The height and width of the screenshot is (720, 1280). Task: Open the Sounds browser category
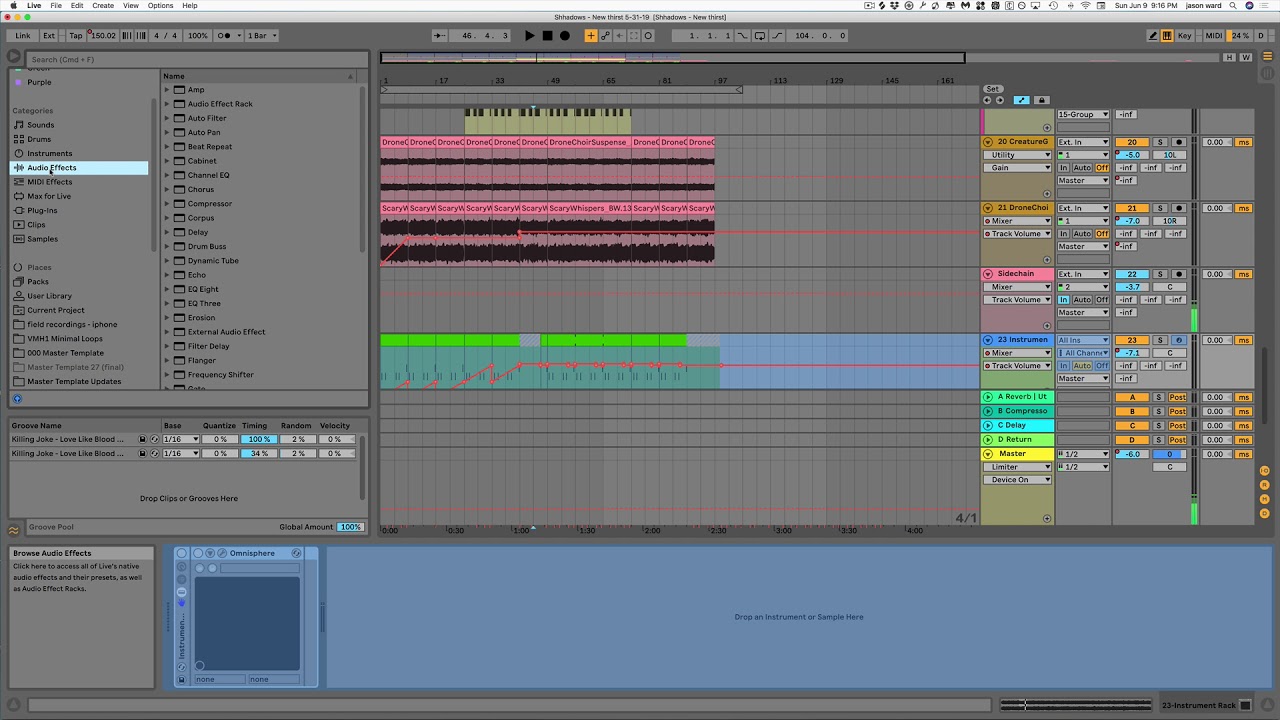click(x=41, y=125)
